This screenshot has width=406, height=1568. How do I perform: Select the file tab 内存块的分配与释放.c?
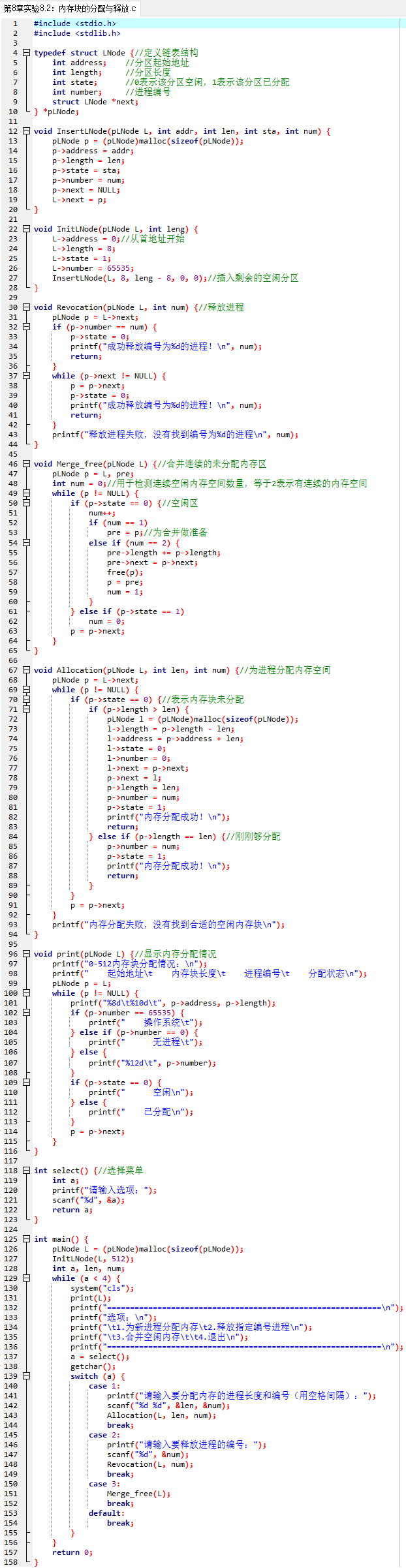[70, 8]
